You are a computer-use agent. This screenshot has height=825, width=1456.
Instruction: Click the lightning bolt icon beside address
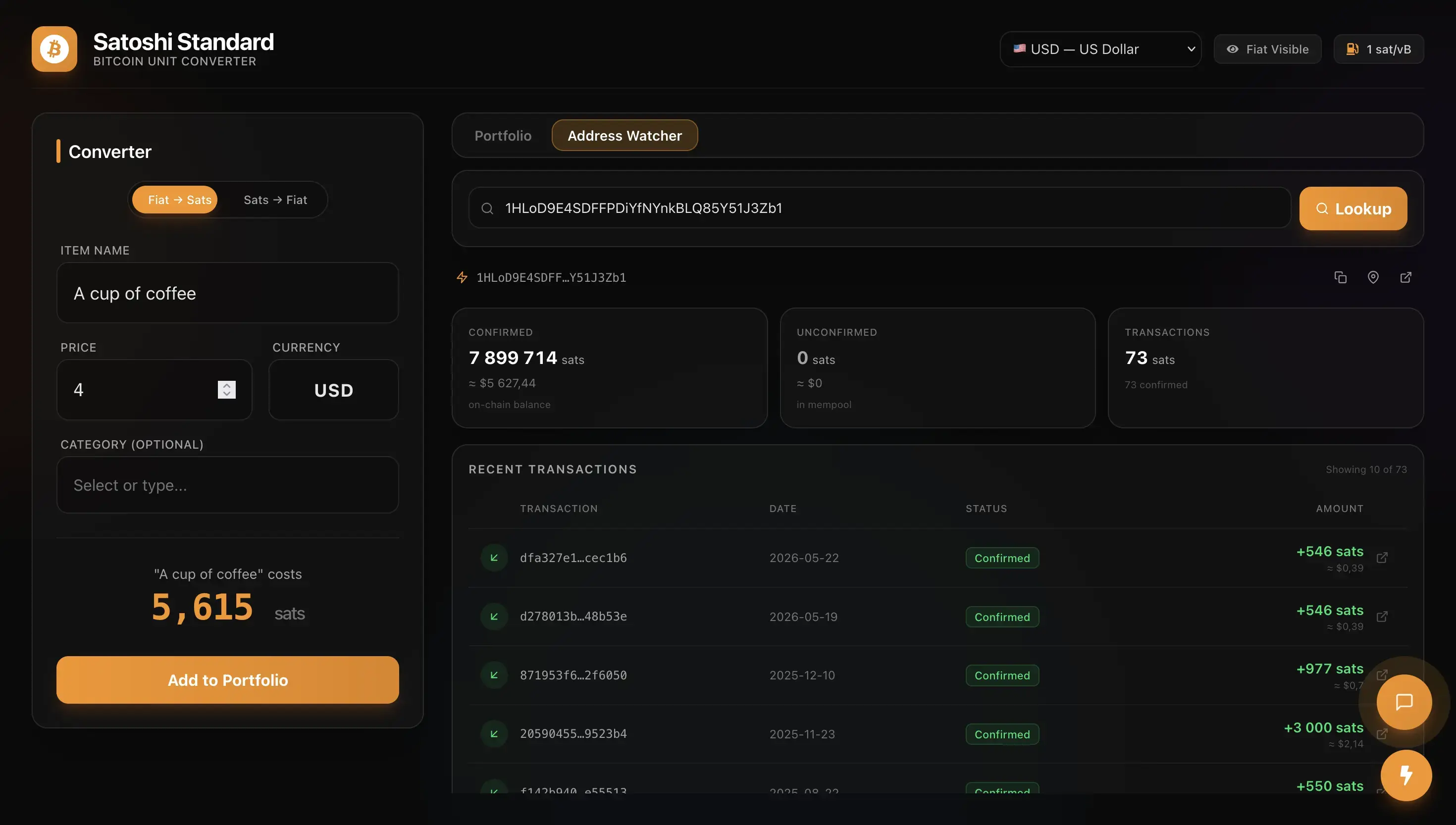(x=462, y=277)
